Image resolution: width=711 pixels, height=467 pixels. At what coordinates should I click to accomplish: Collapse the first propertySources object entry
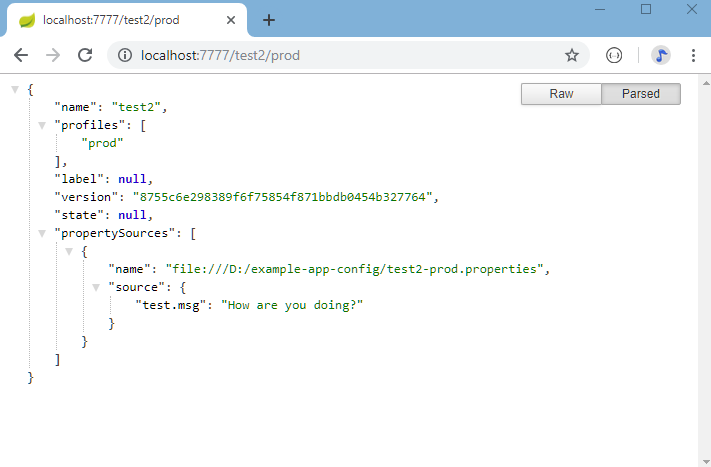[x=69, y=251]
